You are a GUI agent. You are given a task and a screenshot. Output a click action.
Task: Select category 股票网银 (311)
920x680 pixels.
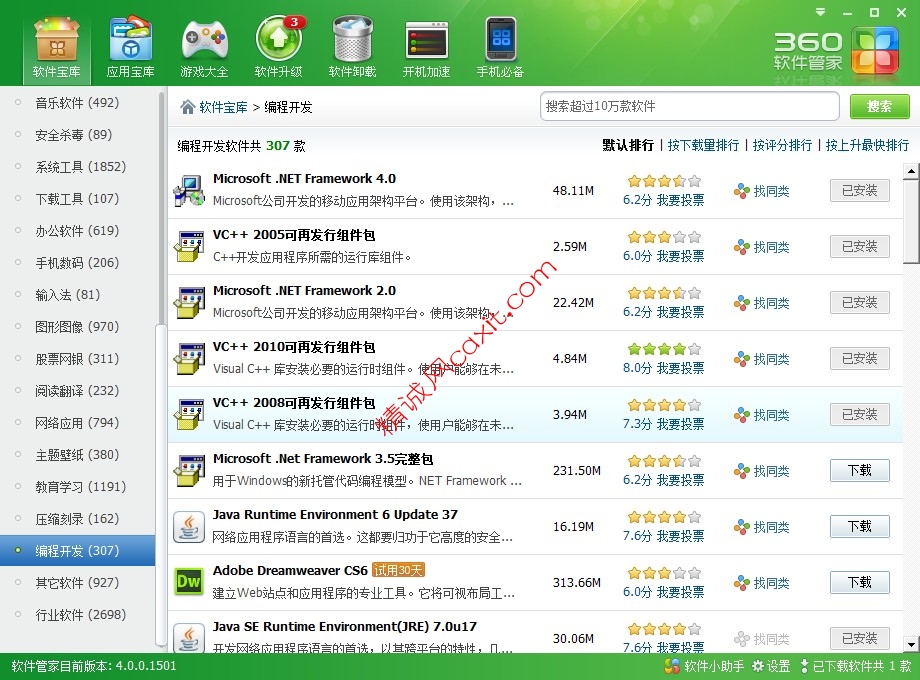point(77,359)
